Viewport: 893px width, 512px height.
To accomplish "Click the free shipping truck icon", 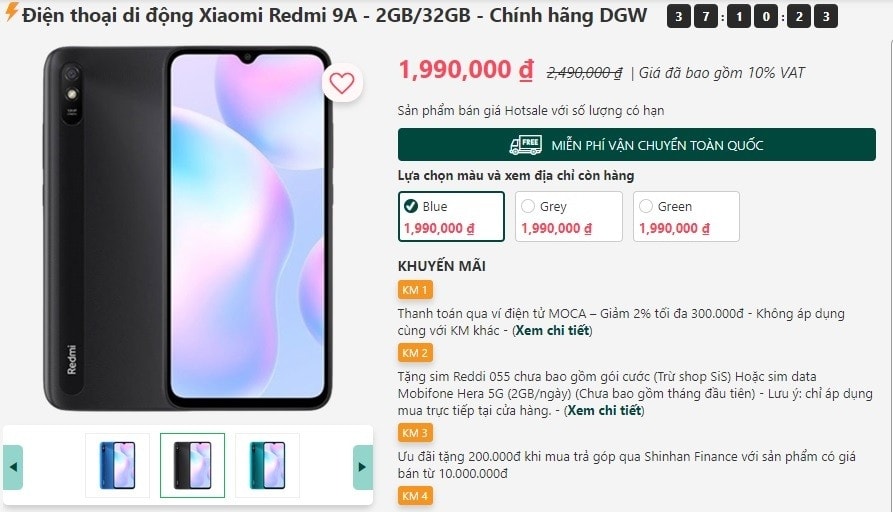I will [x=525, y=145].
